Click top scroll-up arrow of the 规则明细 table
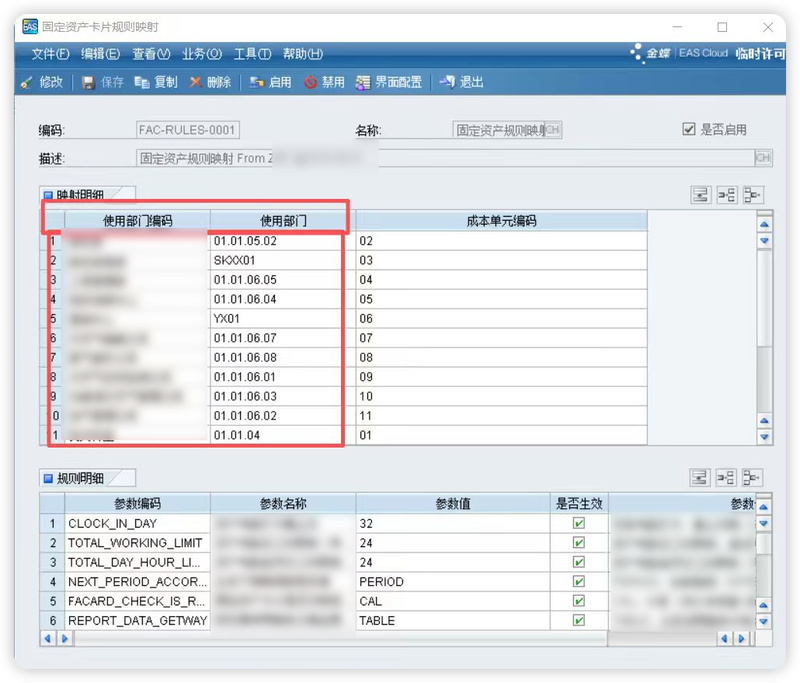800x683 pixels. pyautogui.click(x=763, y=507)
